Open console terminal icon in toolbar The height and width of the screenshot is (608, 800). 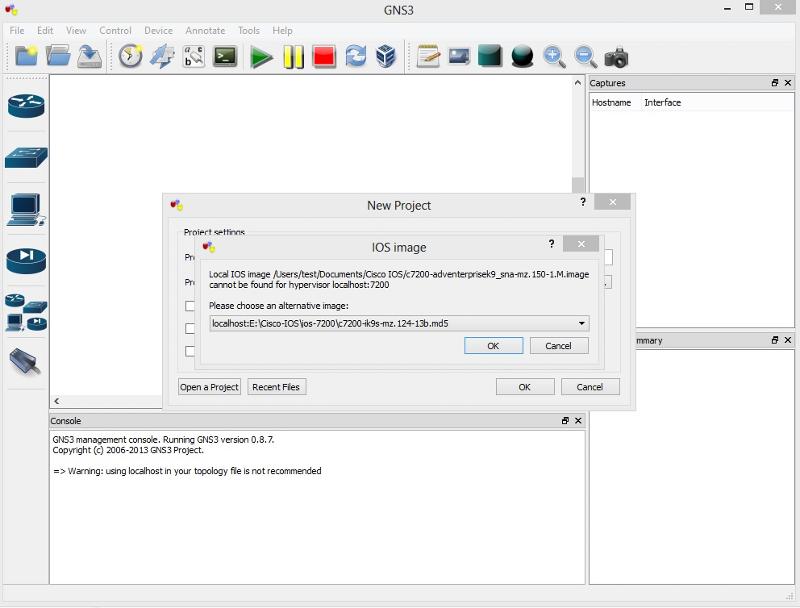(x=225, y=56)
